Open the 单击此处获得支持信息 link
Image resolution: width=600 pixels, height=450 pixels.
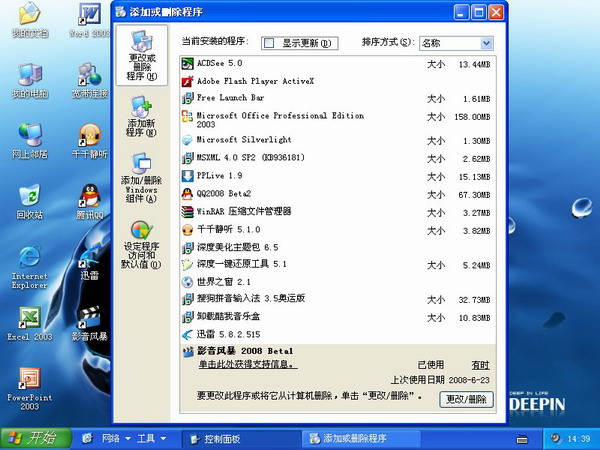pyautogui.click(x=248, y=364)
